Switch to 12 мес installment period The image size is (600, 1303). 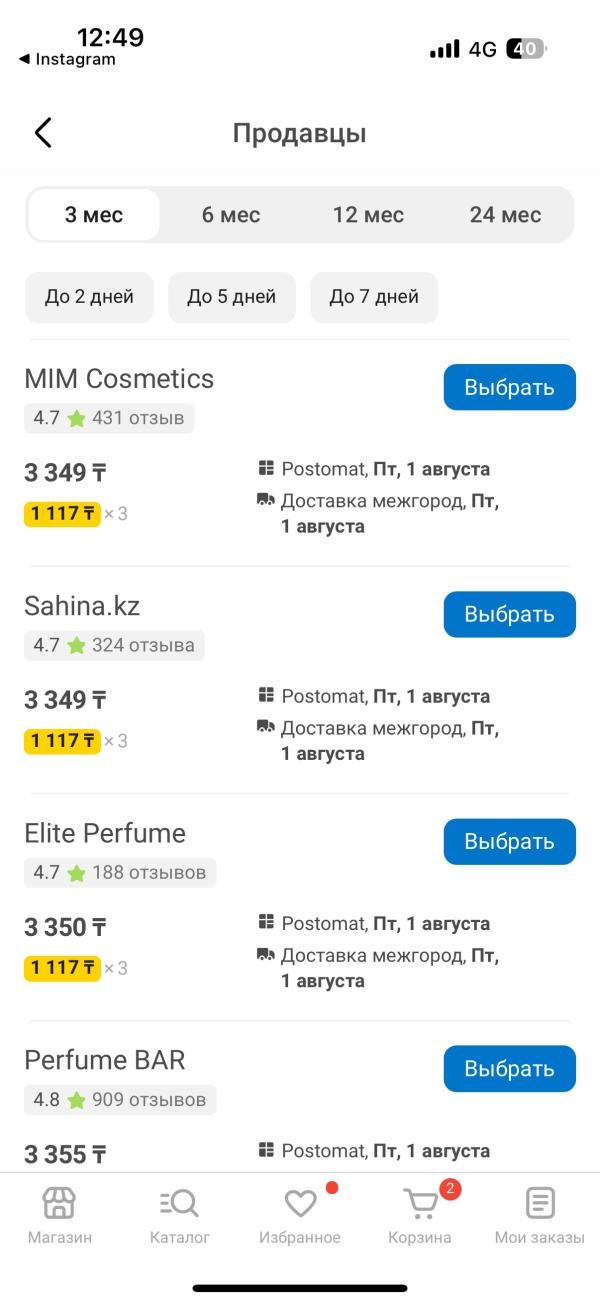368,215
